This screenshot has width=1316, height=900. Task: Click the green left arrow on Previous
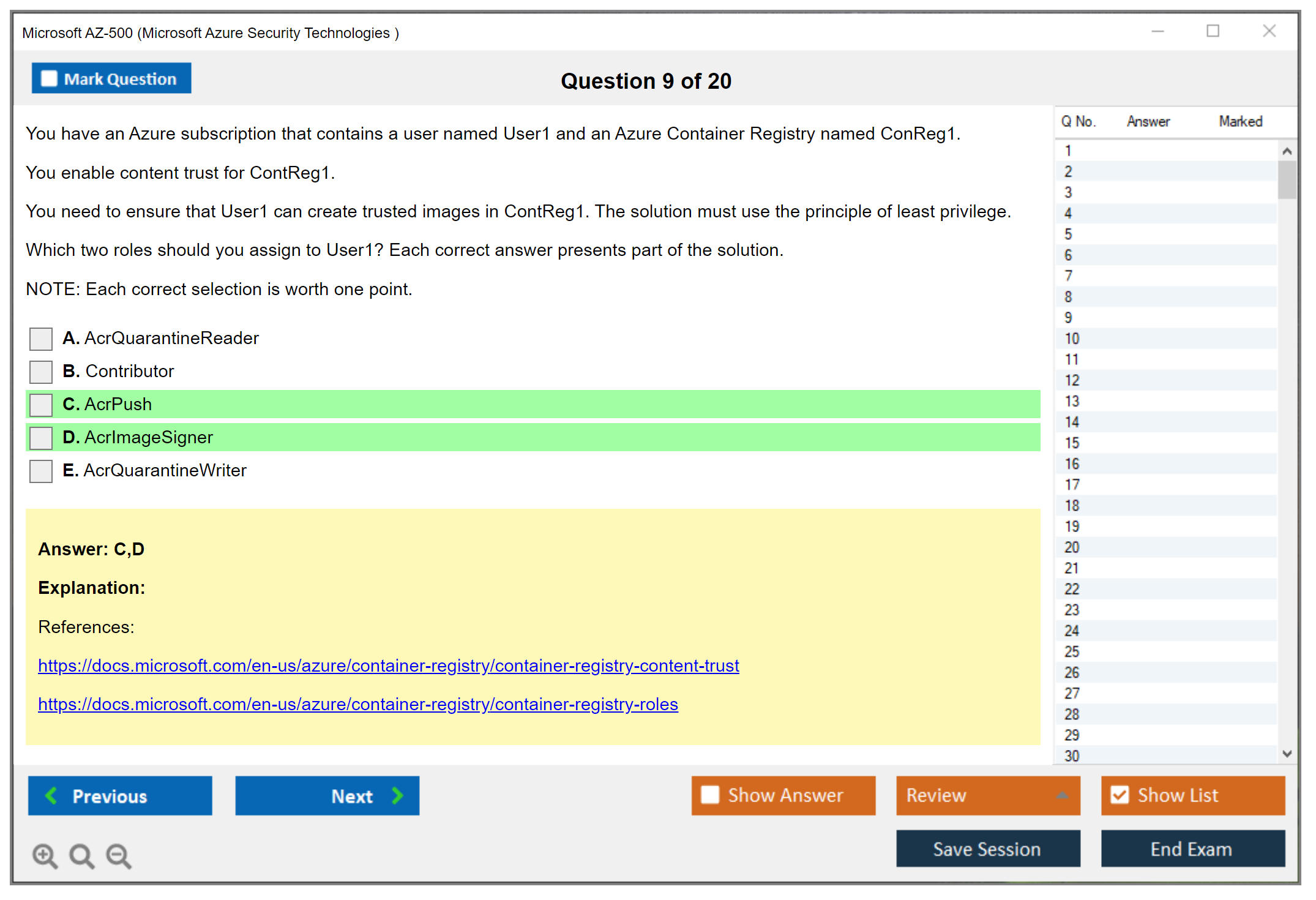(x=51, y=795)
